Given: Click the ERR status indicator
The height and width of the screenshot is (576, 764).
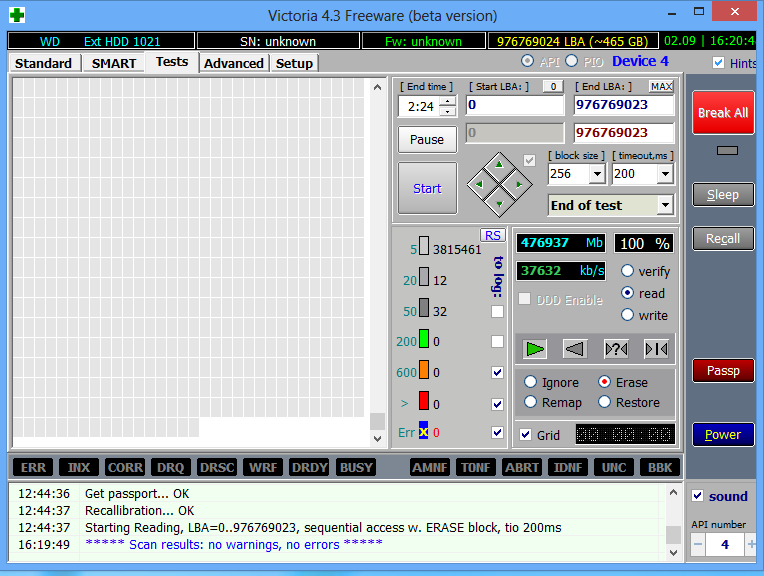Looking at the screenshot, I should (33, 467).
